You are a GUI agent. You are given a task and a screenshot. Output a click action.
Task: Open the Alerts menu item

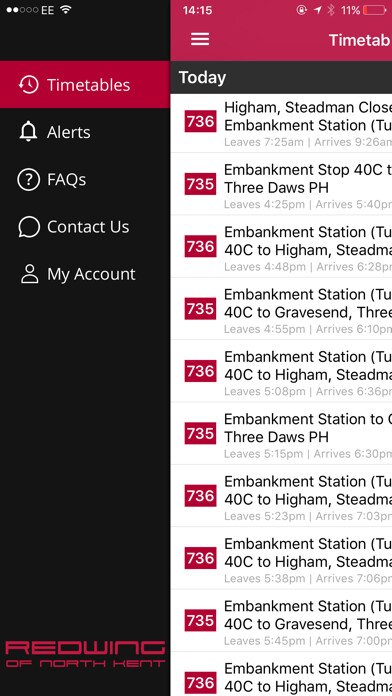pyautogui.click(x=85, y=132)
